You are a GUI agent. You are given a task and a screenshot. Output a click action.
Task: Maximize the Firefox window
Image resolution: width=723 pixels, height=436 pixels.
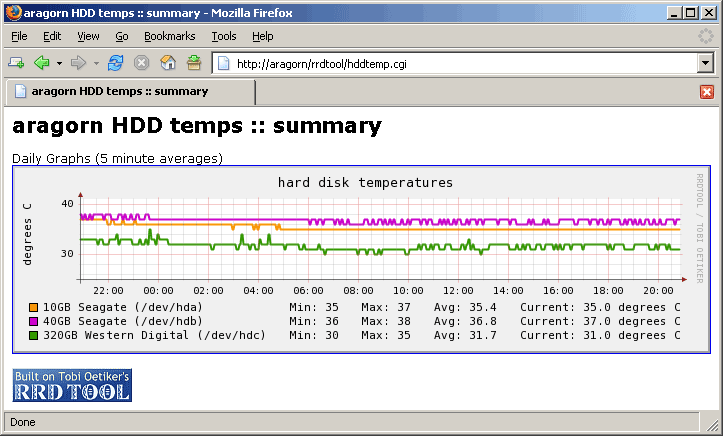coord(690,12)
